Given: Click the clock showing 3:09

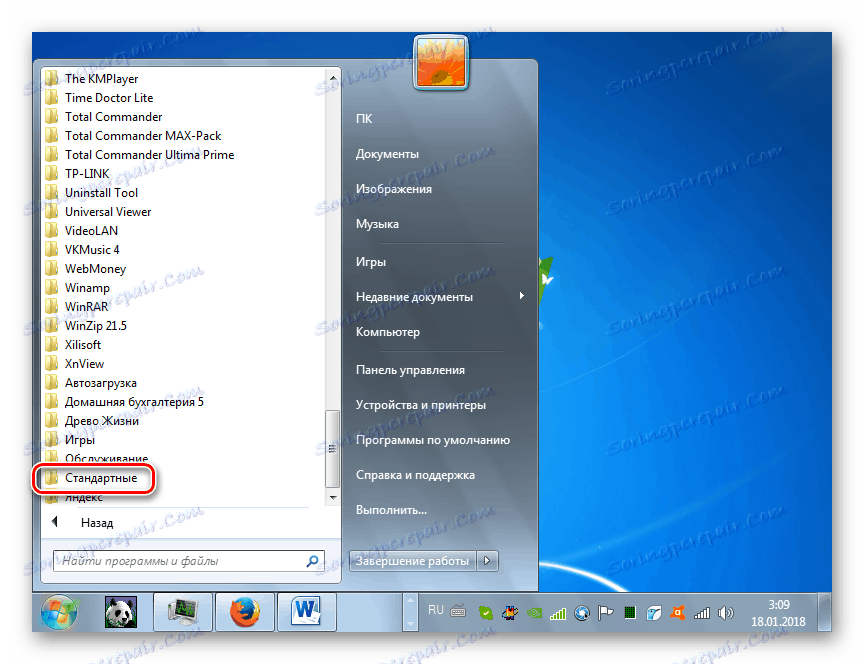Looking at the screenshot, I should coord(779,605).
